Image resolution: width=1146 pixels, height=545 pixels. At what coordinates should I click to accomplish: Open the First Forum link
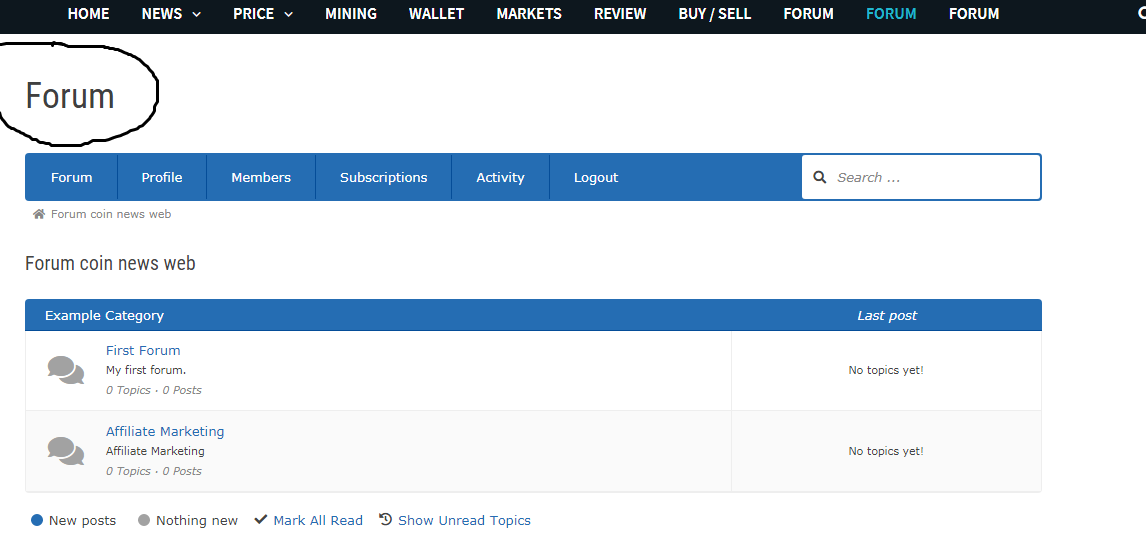143,351
